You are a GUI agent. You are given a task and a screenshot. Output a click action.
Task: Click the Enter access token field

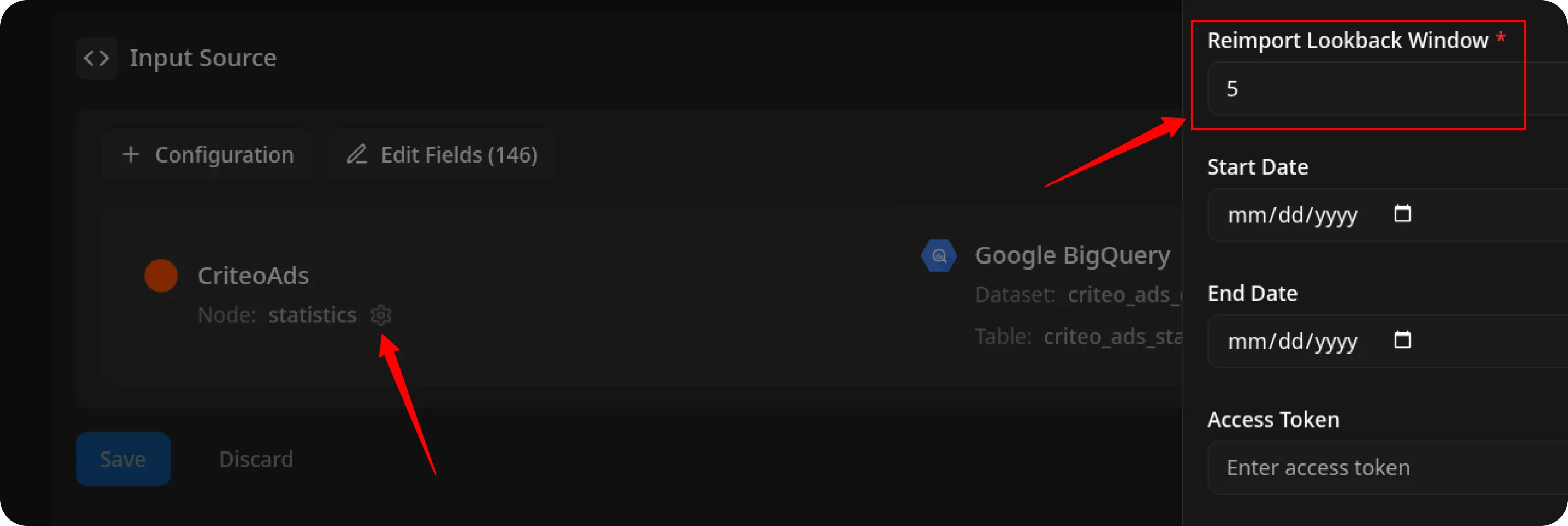click(x=1315, y=466)
